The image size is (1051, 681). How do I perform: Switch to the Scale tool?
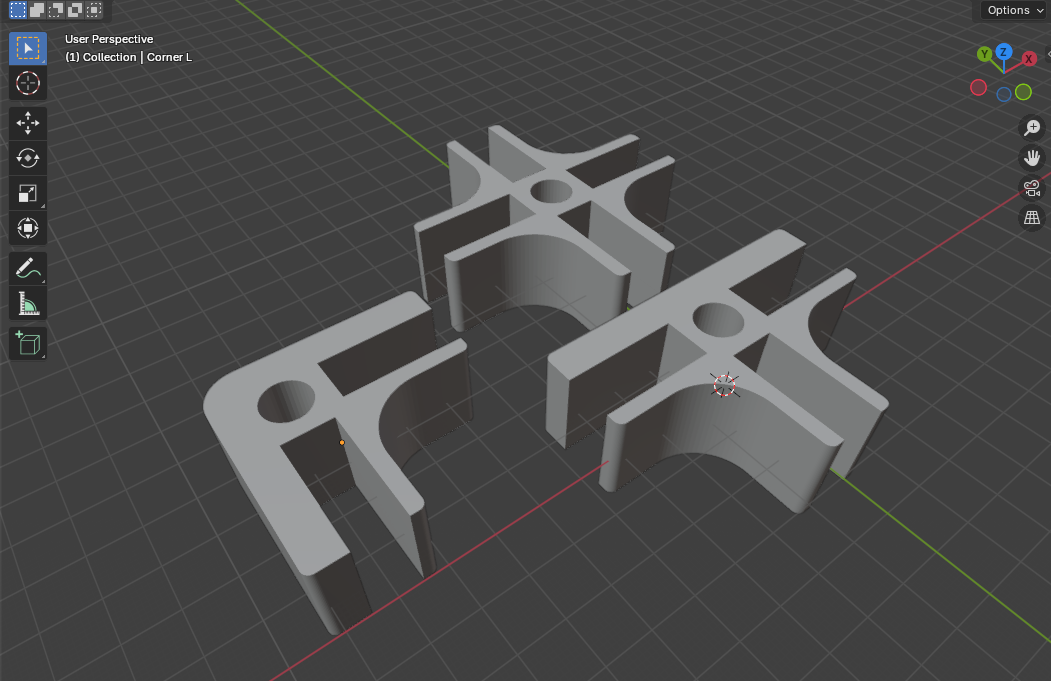click(x=27, y=194)
